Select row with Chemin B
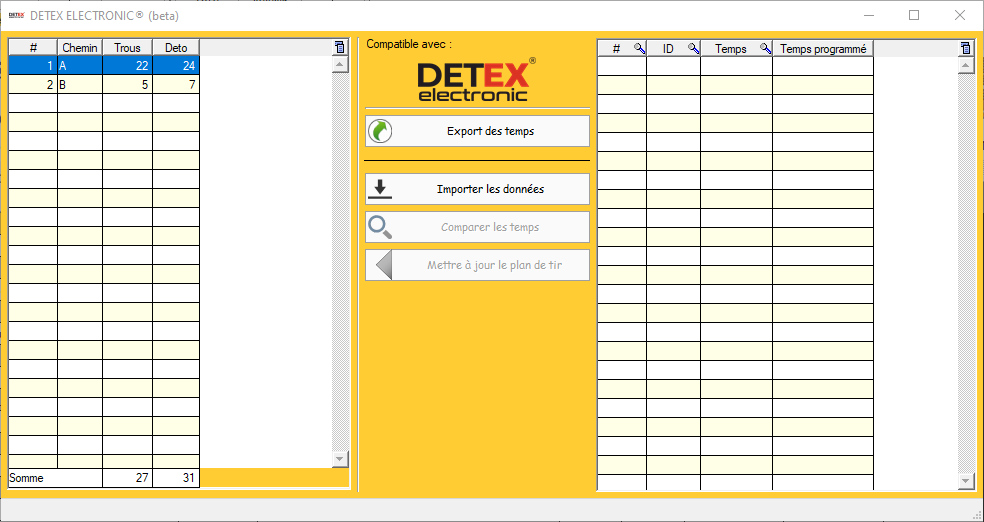This screenshot has width=984, height=522. 104,85
